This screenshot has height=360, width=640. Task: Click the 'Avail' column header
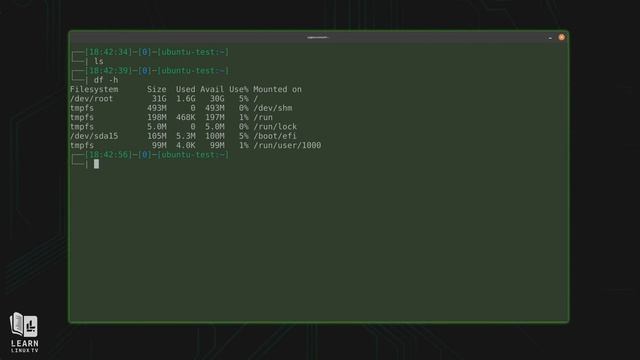[x=212, y=89]
